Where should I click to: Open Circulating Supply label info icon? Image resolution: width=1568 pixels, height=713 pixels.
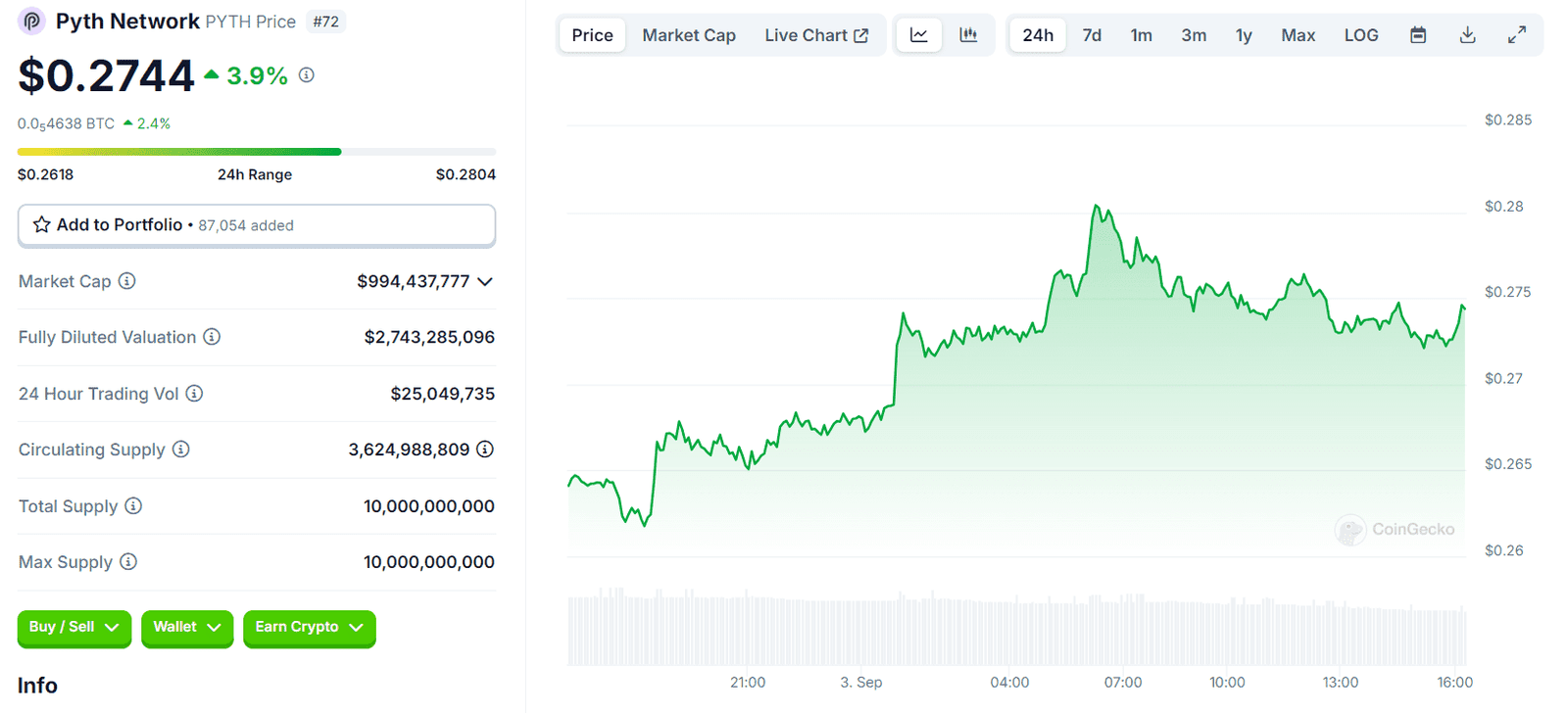pos(181,450)
